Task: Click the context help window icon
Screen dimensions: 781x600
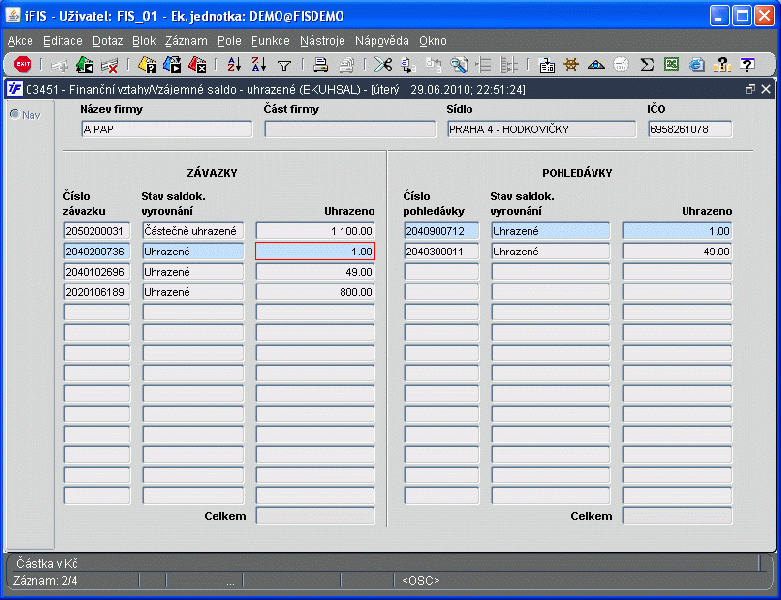Action: click(x=747, y=65)
